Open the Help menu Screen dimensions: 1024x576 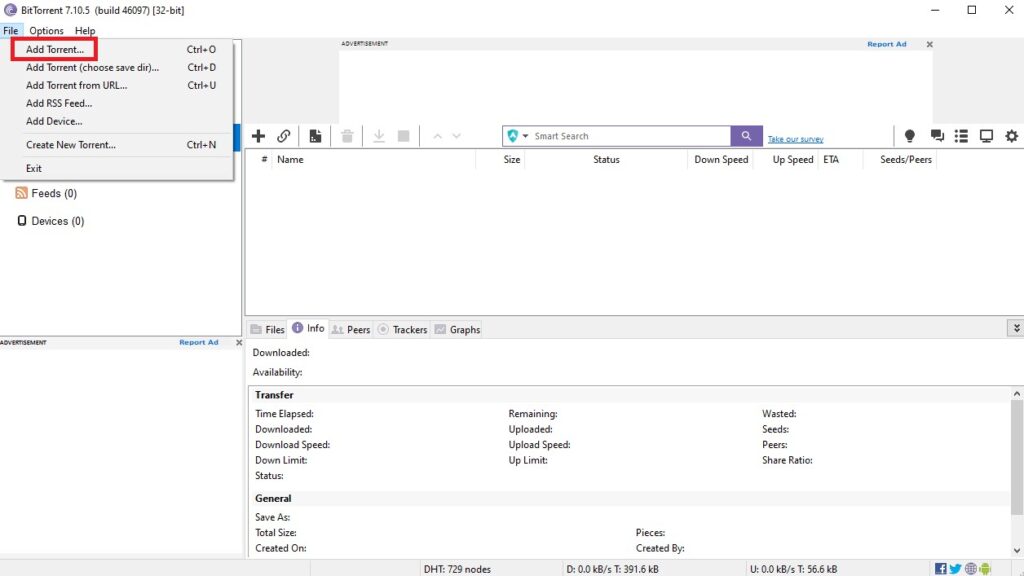[x=85, y=31]
